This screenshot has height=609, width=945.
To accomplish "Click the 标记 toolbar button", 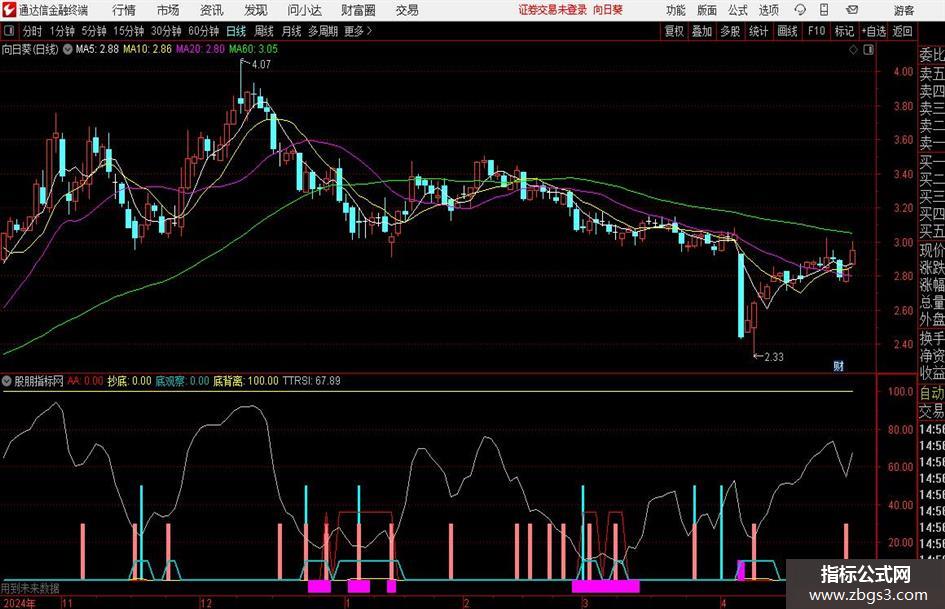I will click(844, 31).
